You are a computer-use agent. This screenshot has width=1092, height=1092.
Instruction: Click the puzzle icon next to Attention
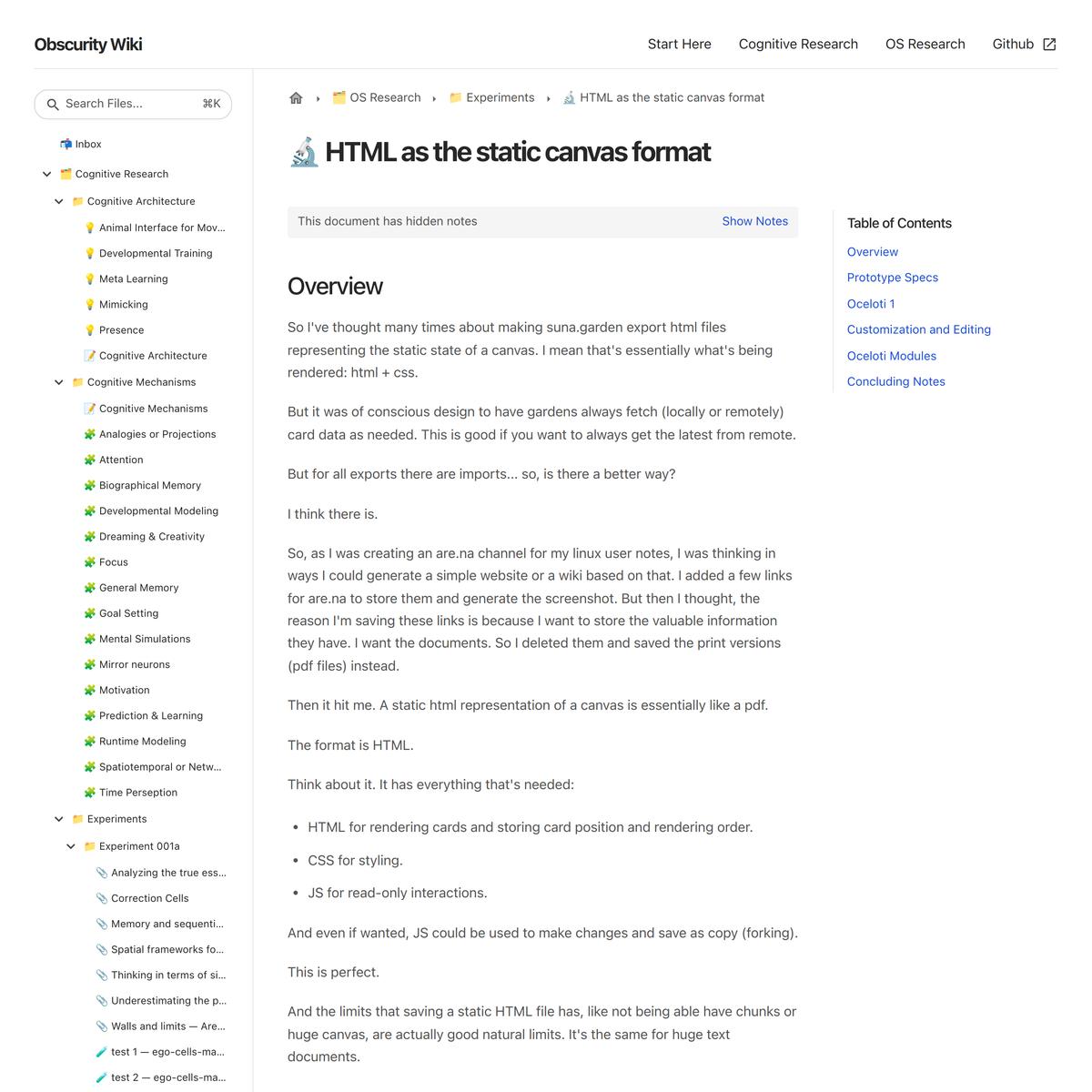(x=88, y=460)
